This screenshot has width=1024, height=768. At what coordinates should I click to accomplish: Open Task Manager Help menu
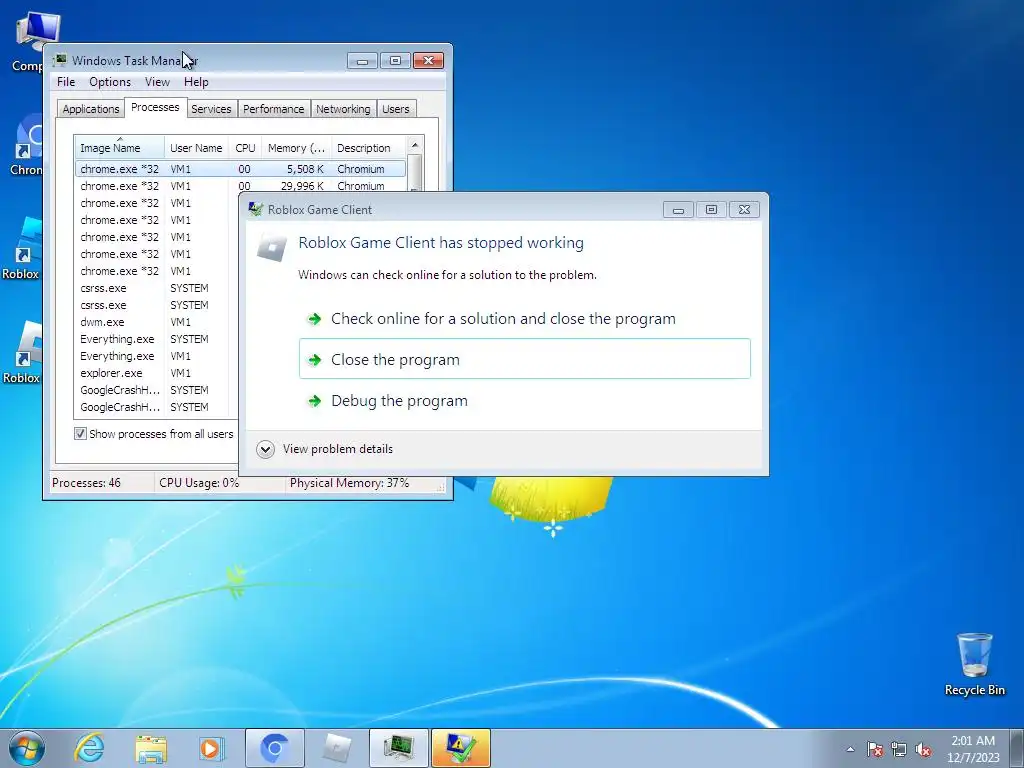[x=196, y=82]
